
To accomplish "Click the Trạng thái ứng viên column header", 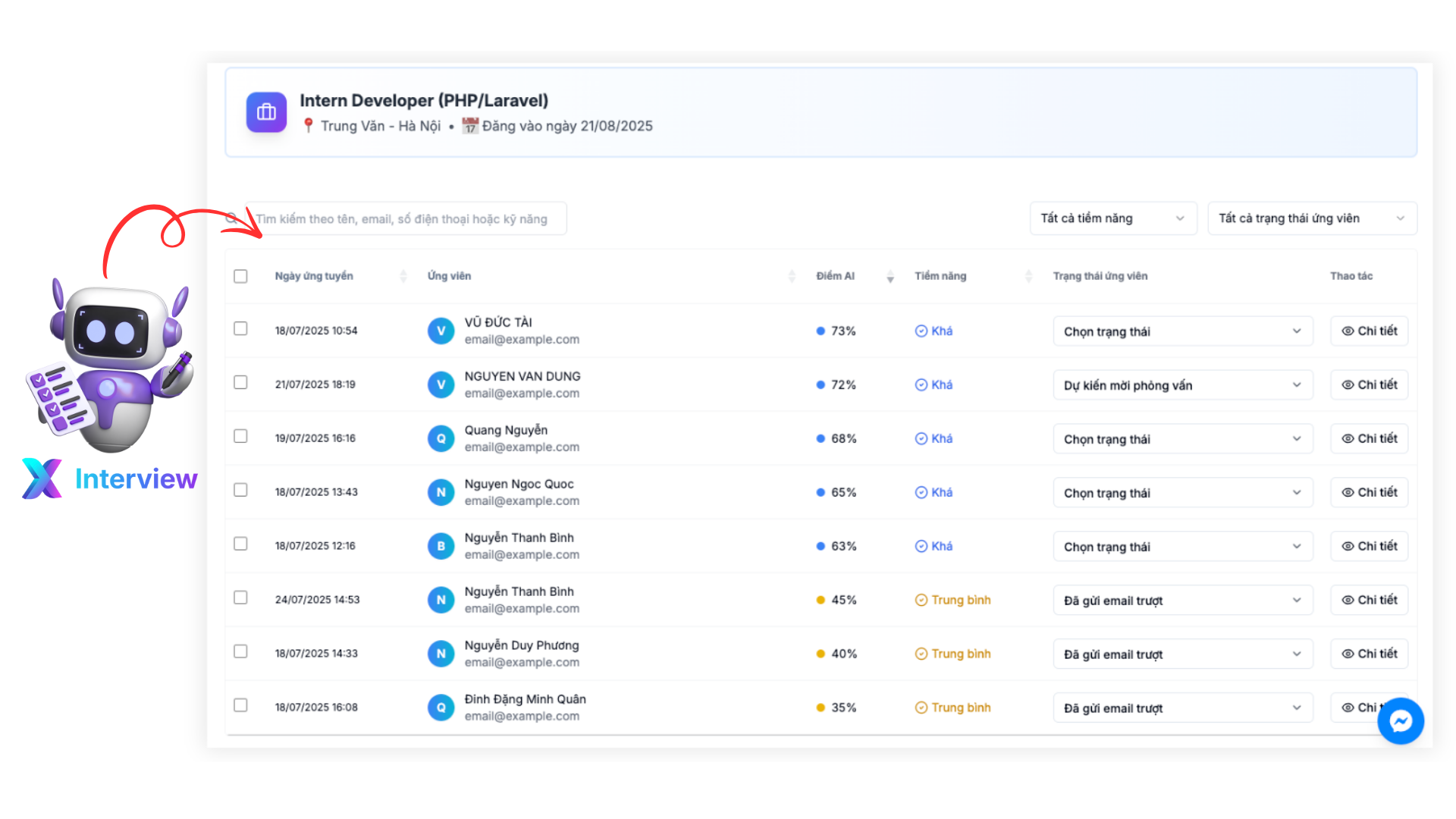I will 1100,276.
